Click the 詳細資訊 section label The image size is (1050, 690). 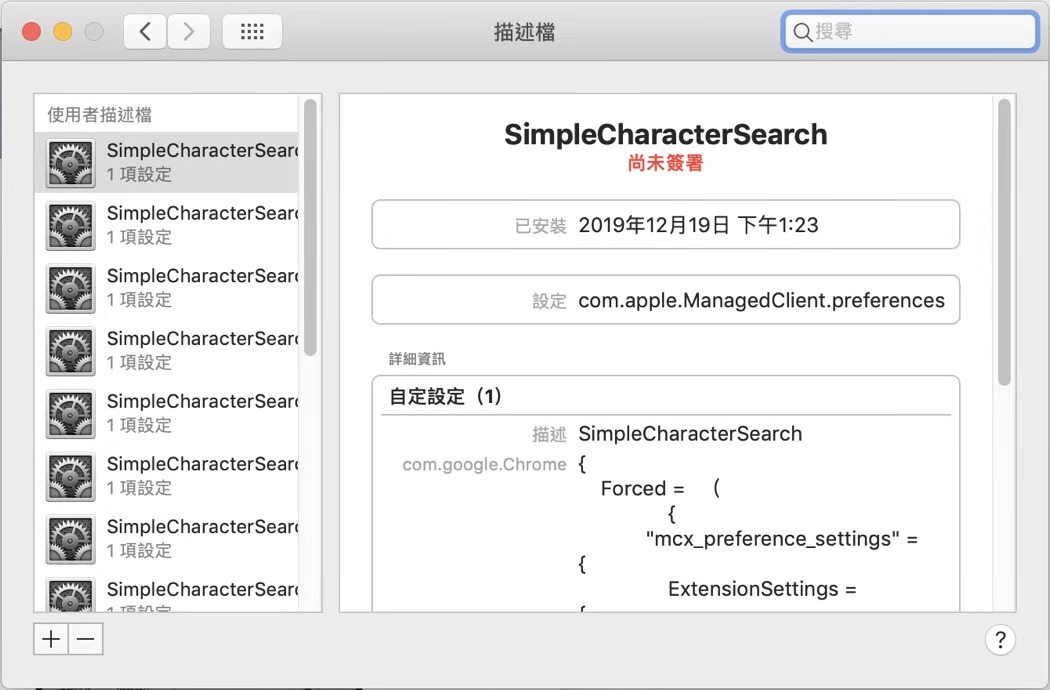coord(417,359)
